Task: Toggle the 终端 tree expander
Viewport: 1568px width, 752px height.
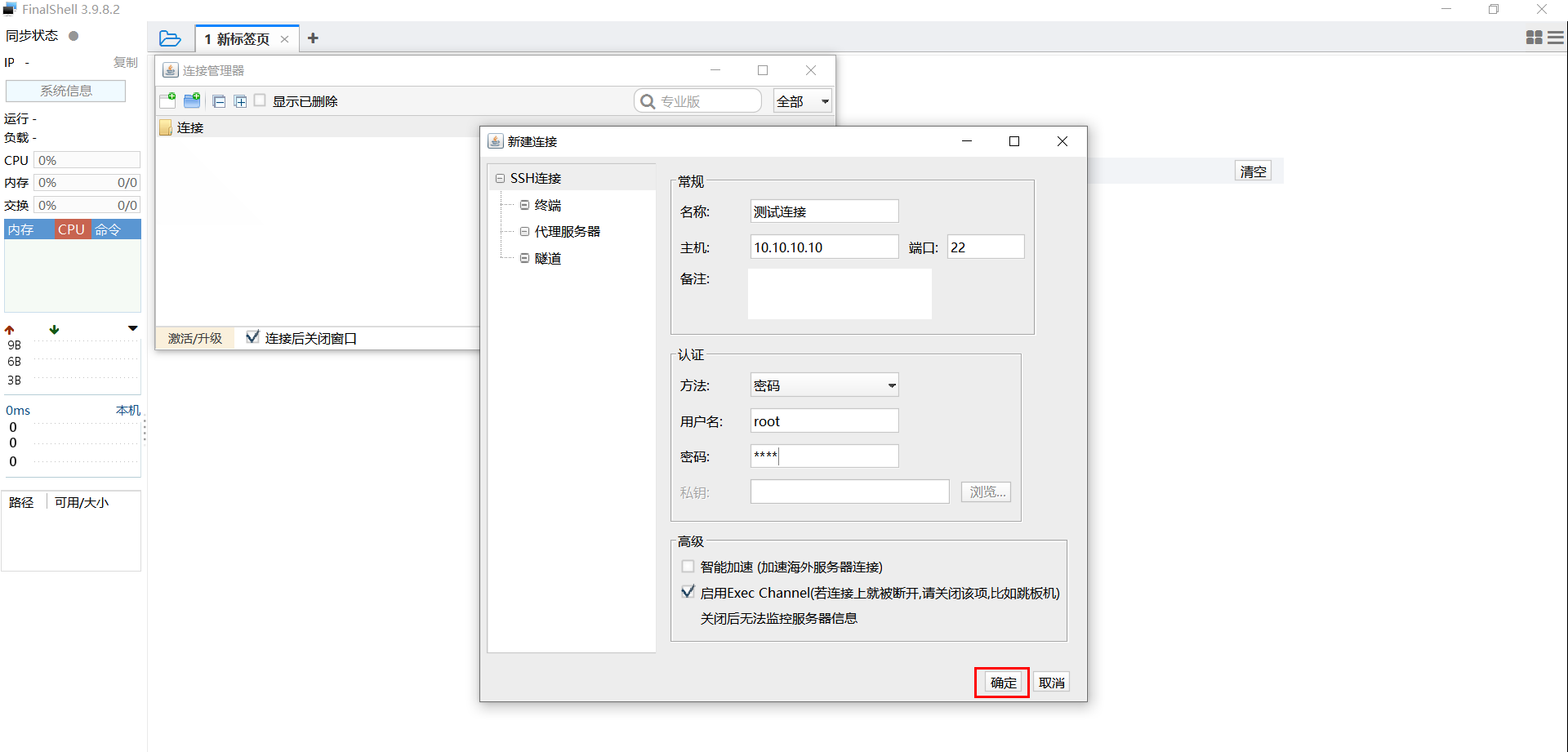Action: pyautogui.click(x=524, y=205)
